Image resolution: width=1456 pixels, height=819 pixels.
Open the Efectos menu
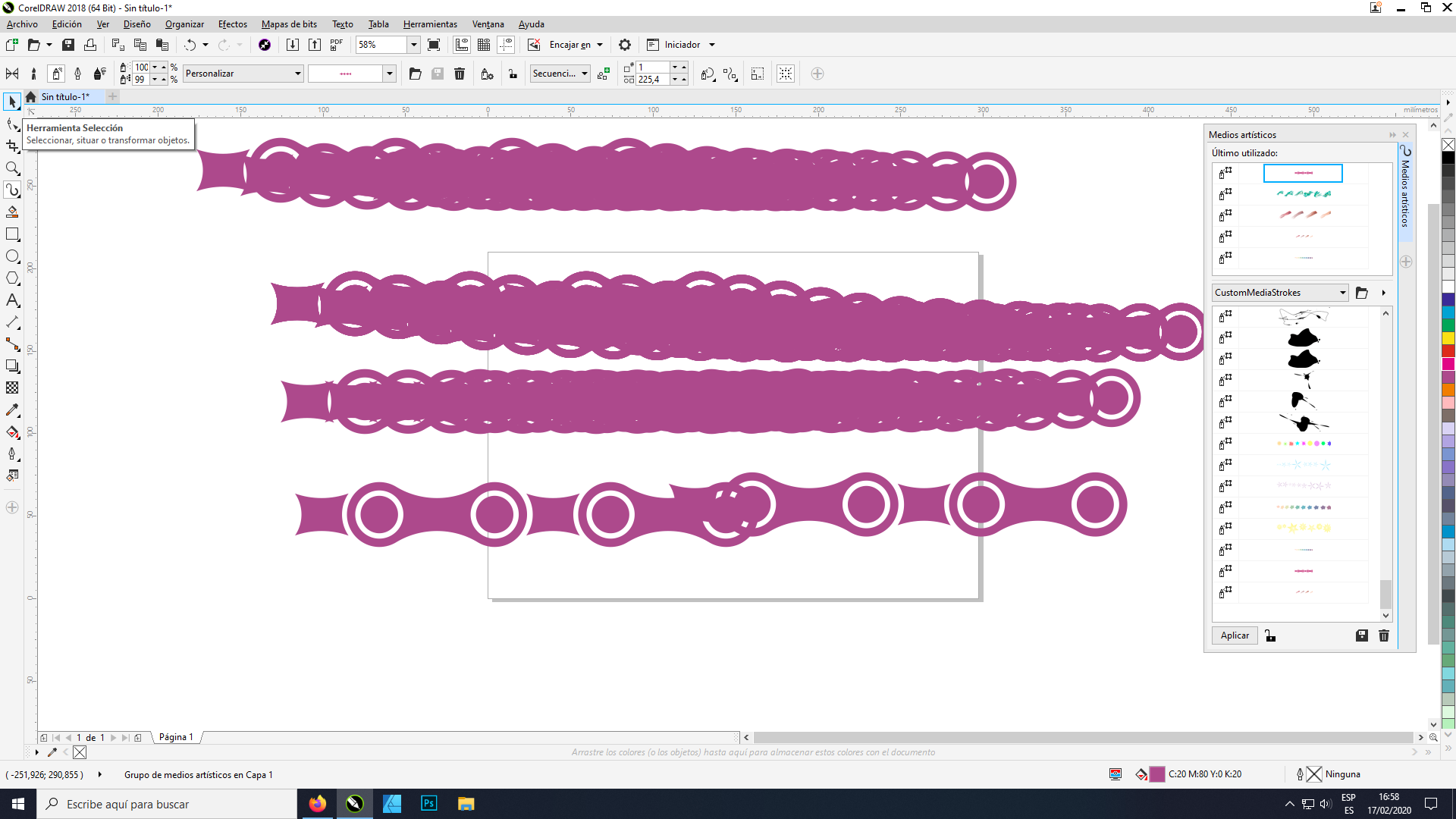[232, 24]
